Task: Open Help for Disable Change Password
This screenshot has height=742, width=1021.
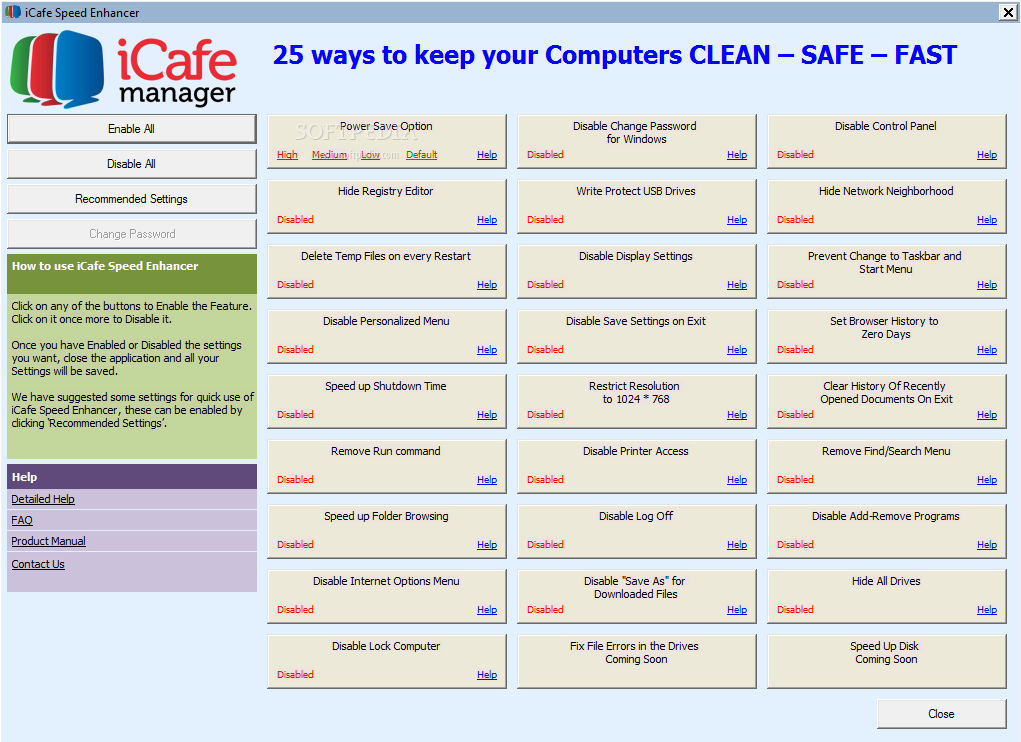Action: click(737, 155)
